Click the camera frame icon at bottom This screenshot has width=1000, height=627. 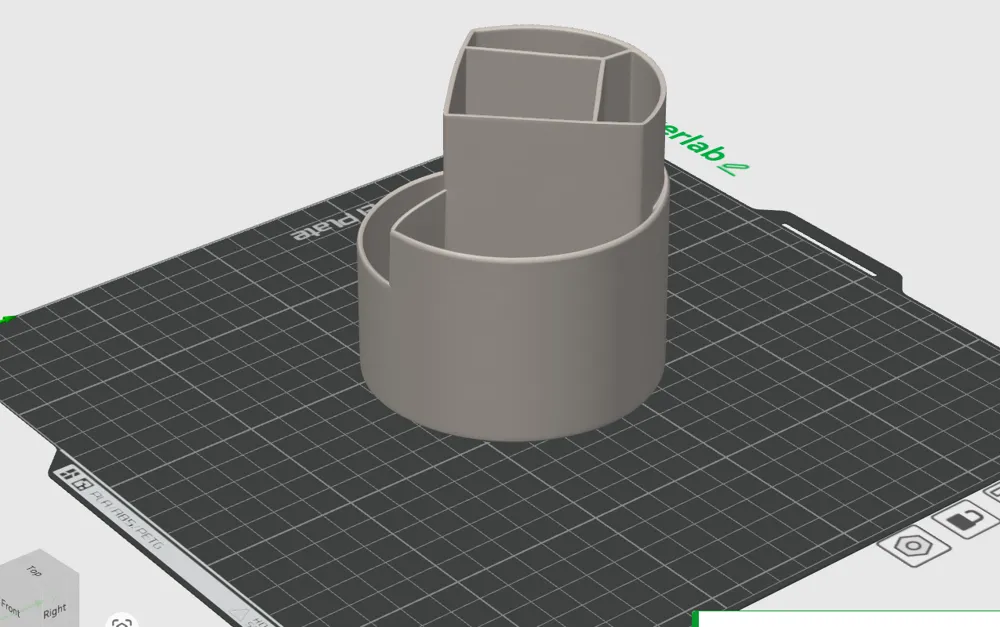[x=121, y=621]
